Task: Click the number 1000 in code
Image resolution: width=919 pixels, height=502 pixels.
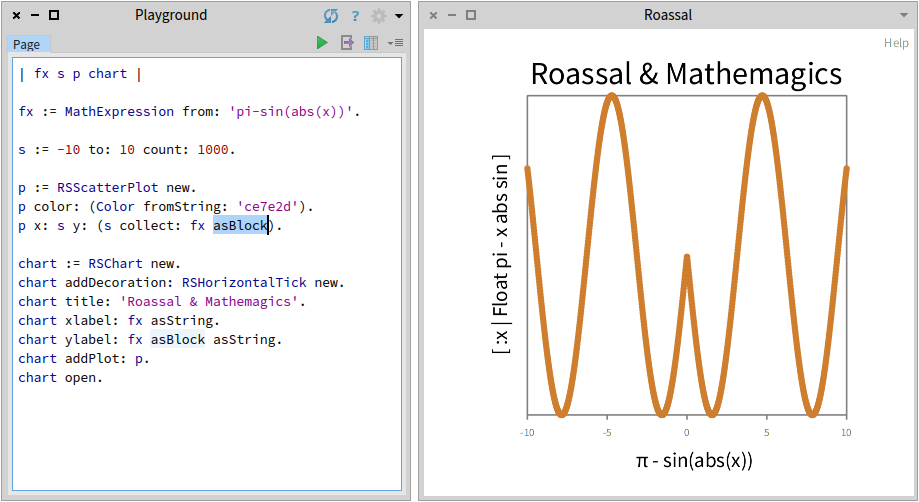Action: point(213,149)
